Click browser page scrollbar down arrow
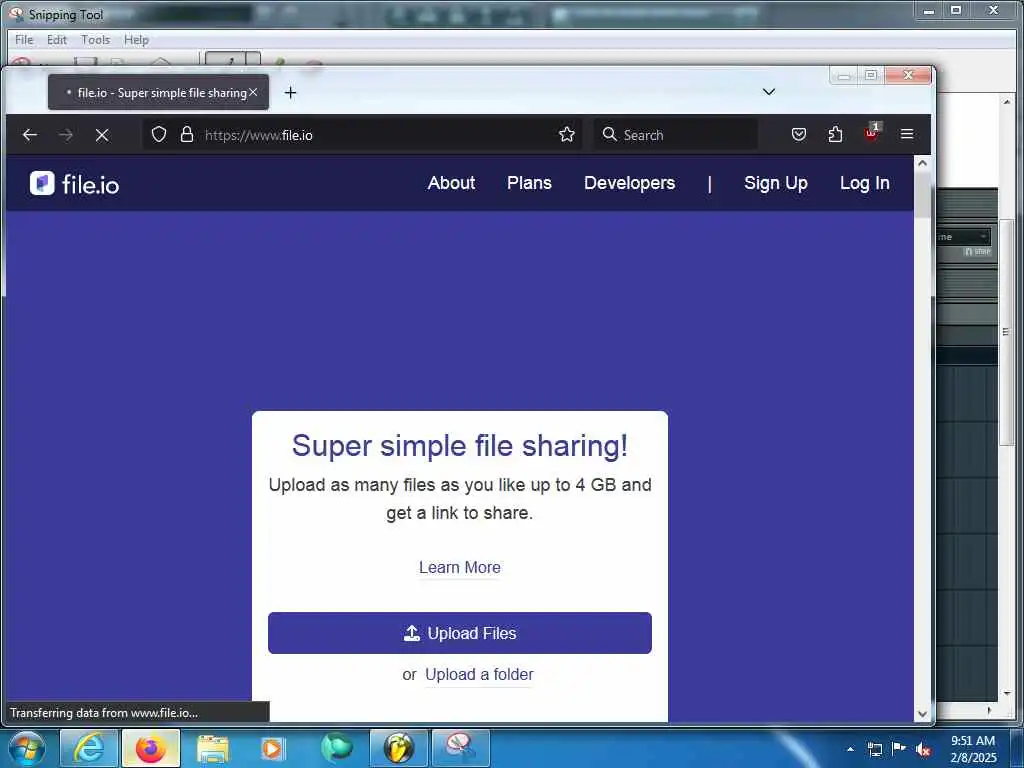Image resolution: width=1024 pixels, height=768 pixels. (x=922, y=714)
